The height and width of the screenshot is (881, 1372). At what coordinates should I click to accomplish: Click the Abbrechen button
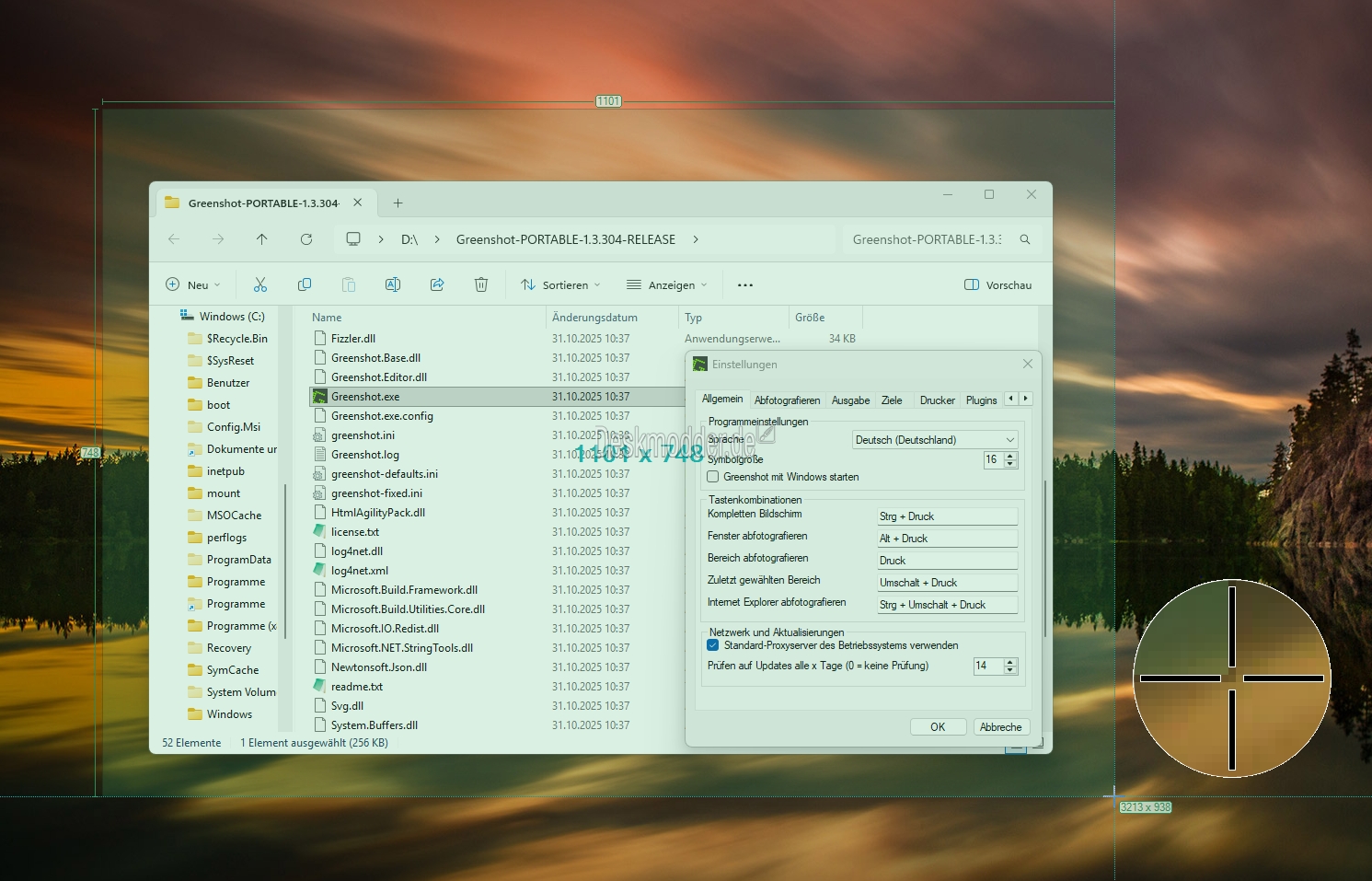1000,727
